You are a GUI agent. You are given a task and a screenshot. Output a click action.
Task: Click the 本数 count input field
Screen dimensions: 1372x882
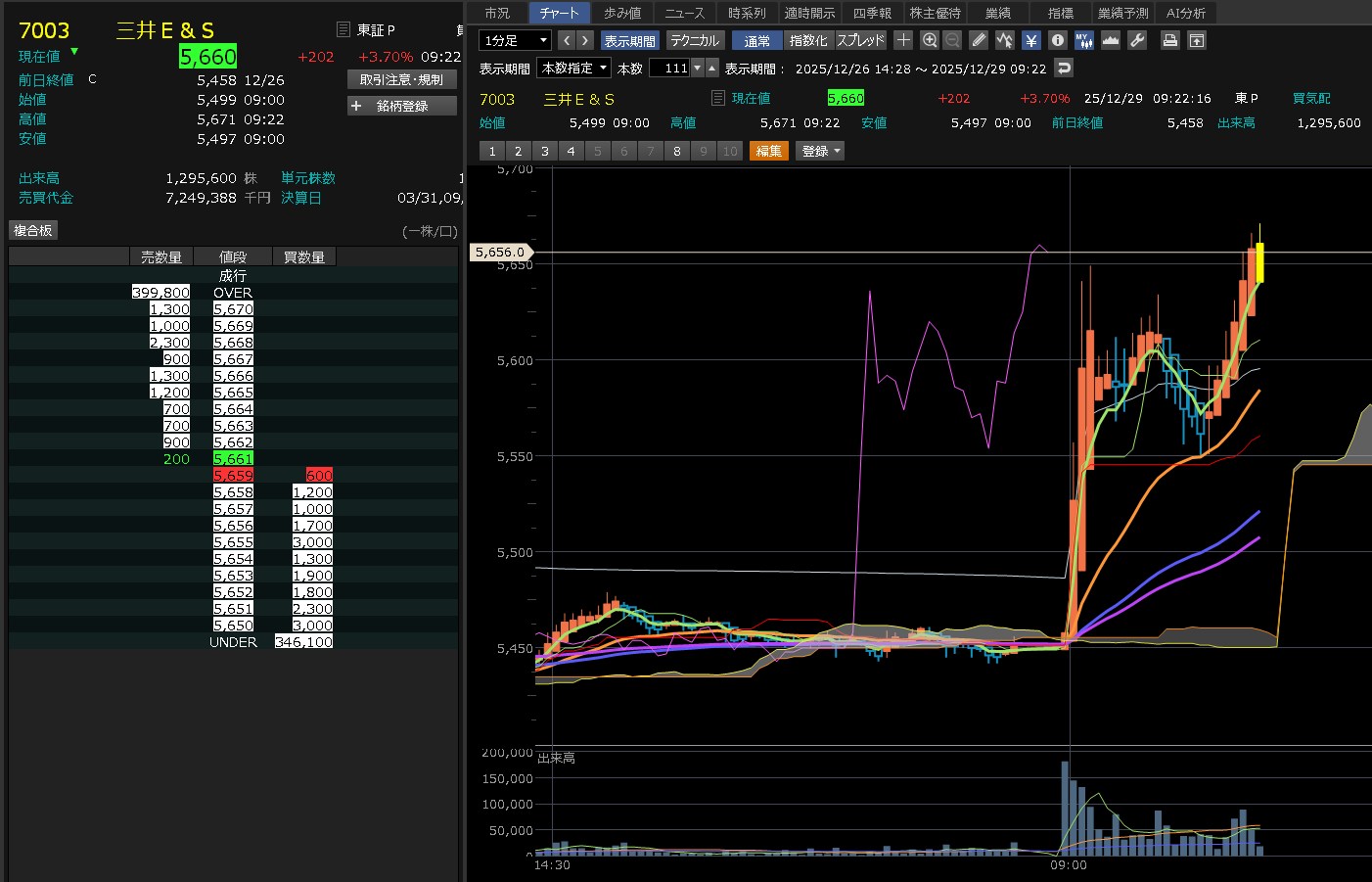[670, 68]
